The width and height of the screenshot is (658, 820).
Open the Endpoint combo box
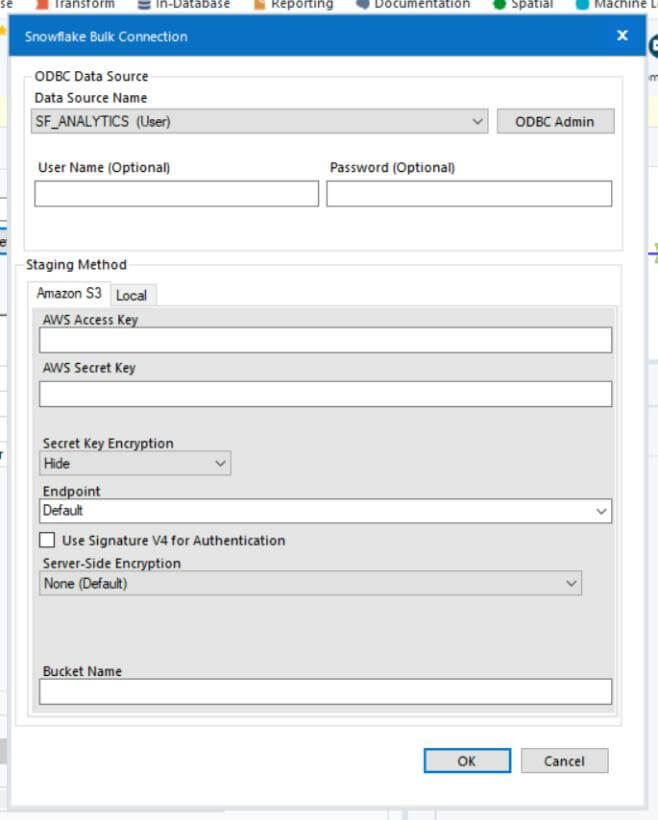tap(325, 511)
